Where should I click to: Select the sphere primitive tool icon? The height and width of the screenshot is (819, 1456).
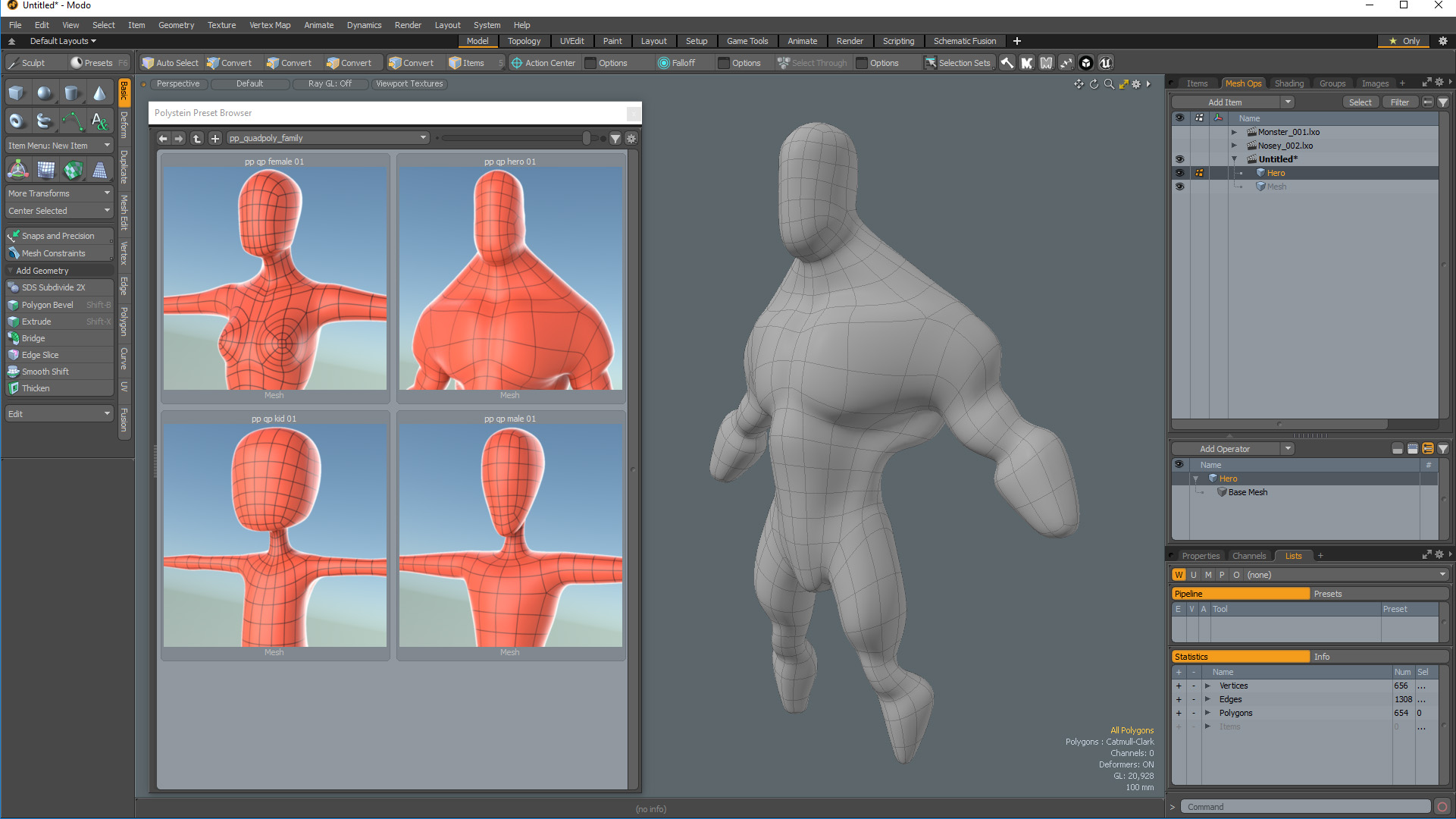(45, 93)
